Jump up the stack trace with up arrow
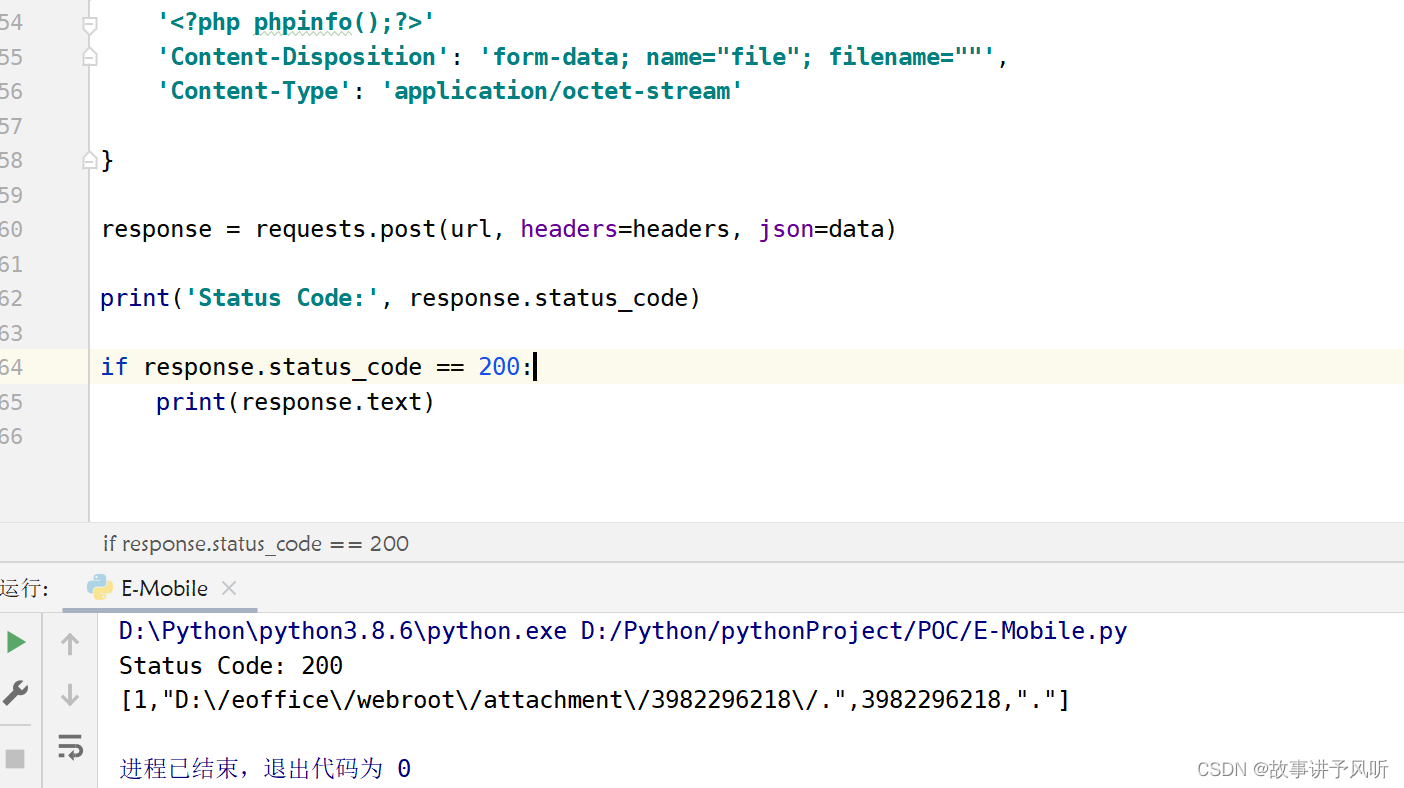 [x=69, y=645]
